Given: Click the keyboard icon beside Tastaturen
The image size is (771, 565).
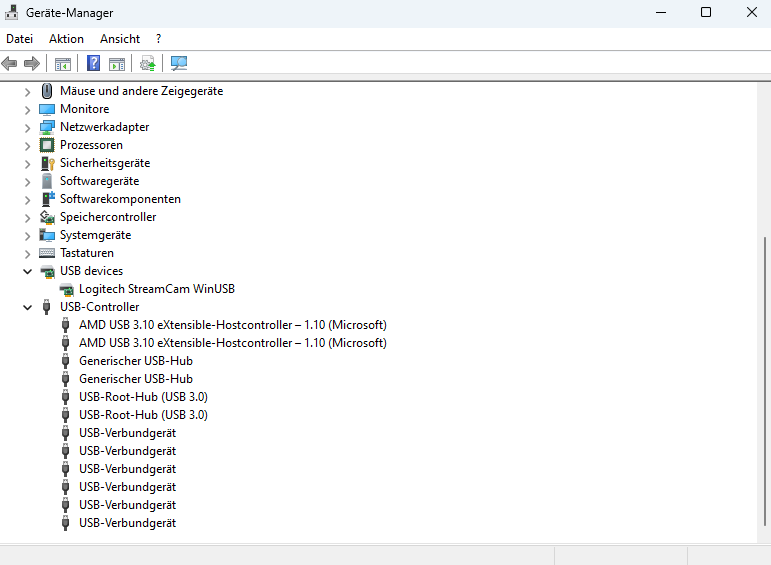Looking at the screenshot, I should coord(47,253).
